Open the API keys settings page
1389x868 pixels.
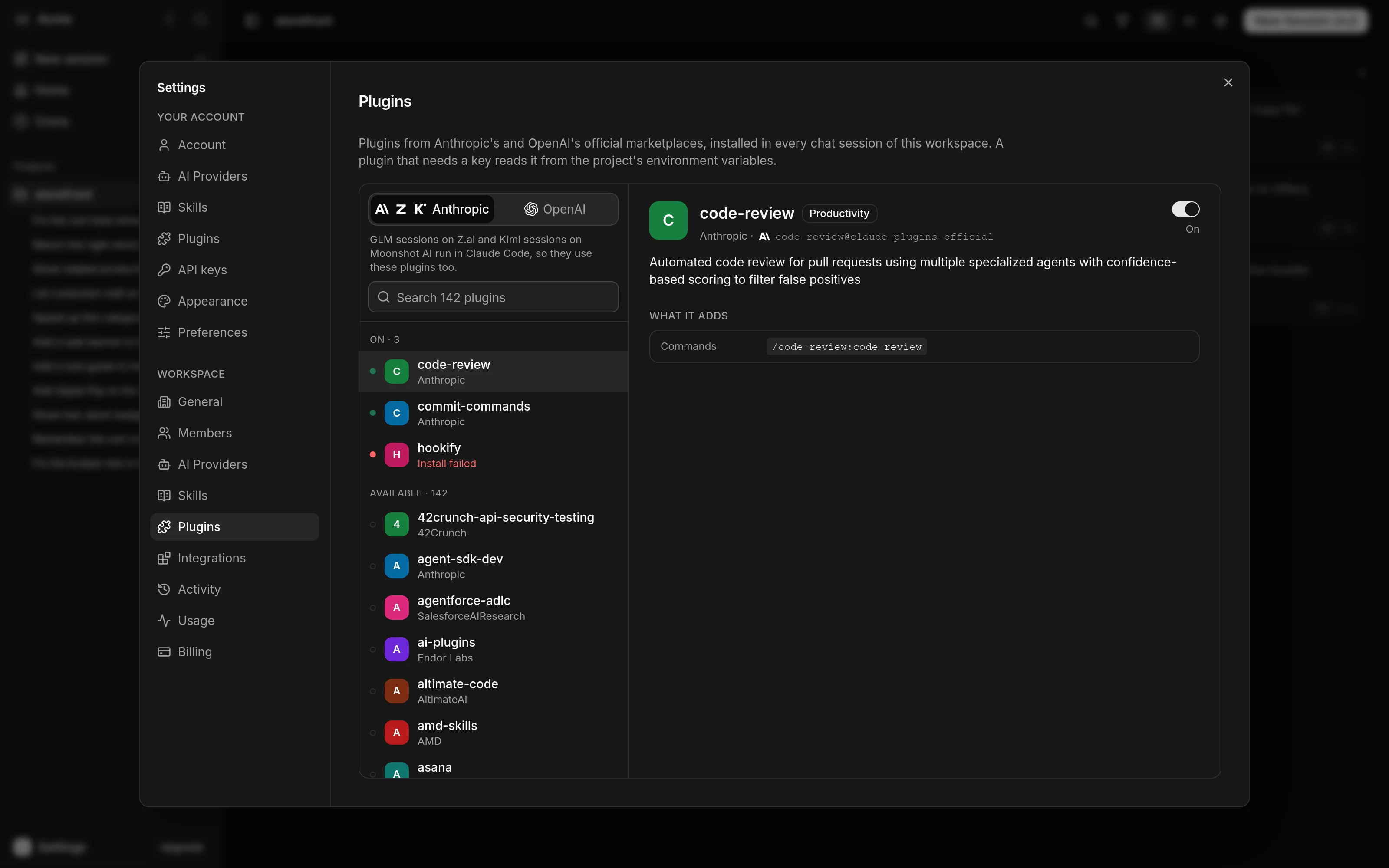(234, 270)
